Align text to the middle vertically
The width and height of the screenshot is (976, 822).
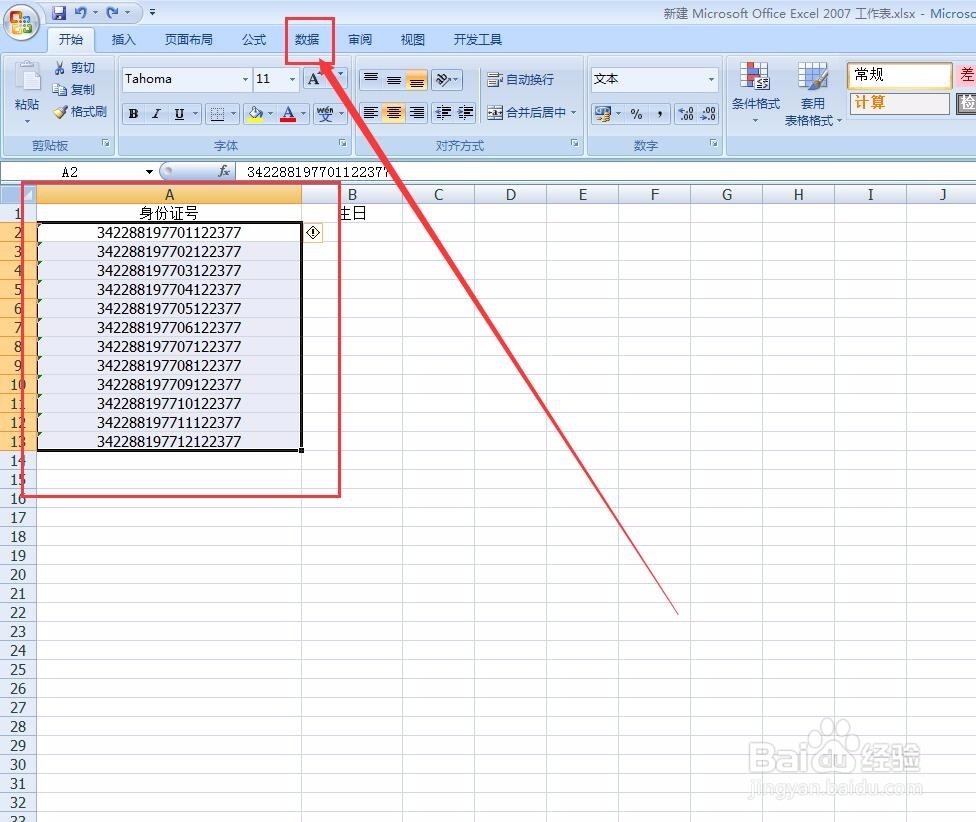click(x=394, y=80)
